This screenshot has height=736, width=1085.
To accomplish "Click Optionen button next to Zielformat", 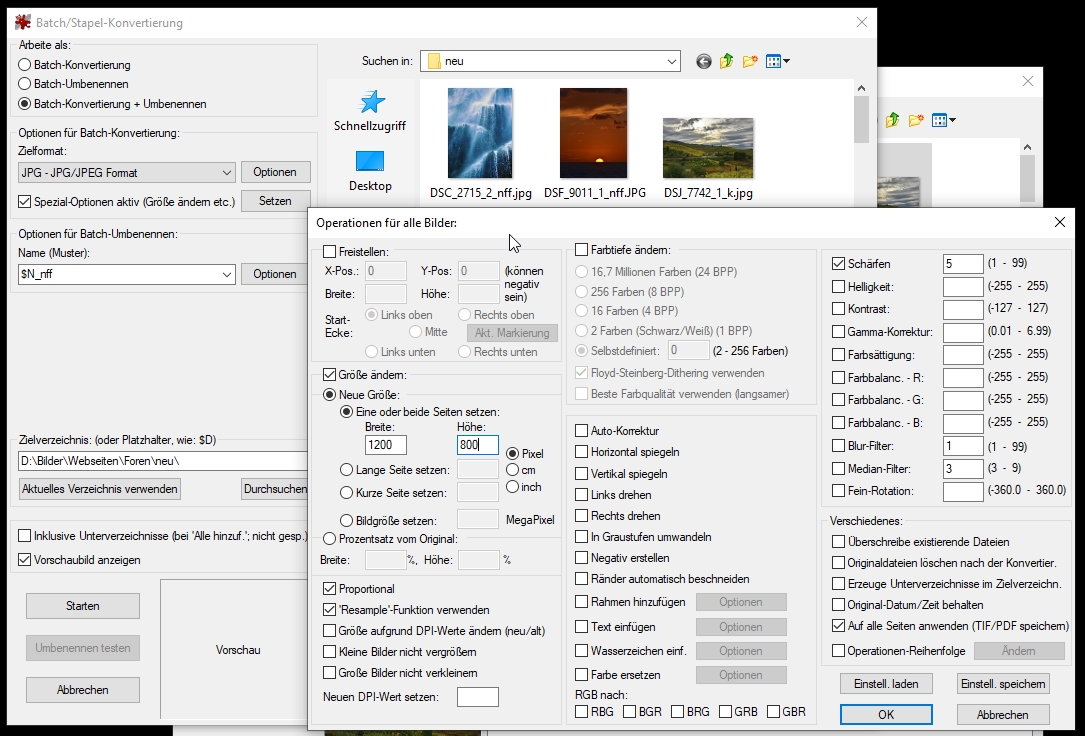I will pos(275,172).
